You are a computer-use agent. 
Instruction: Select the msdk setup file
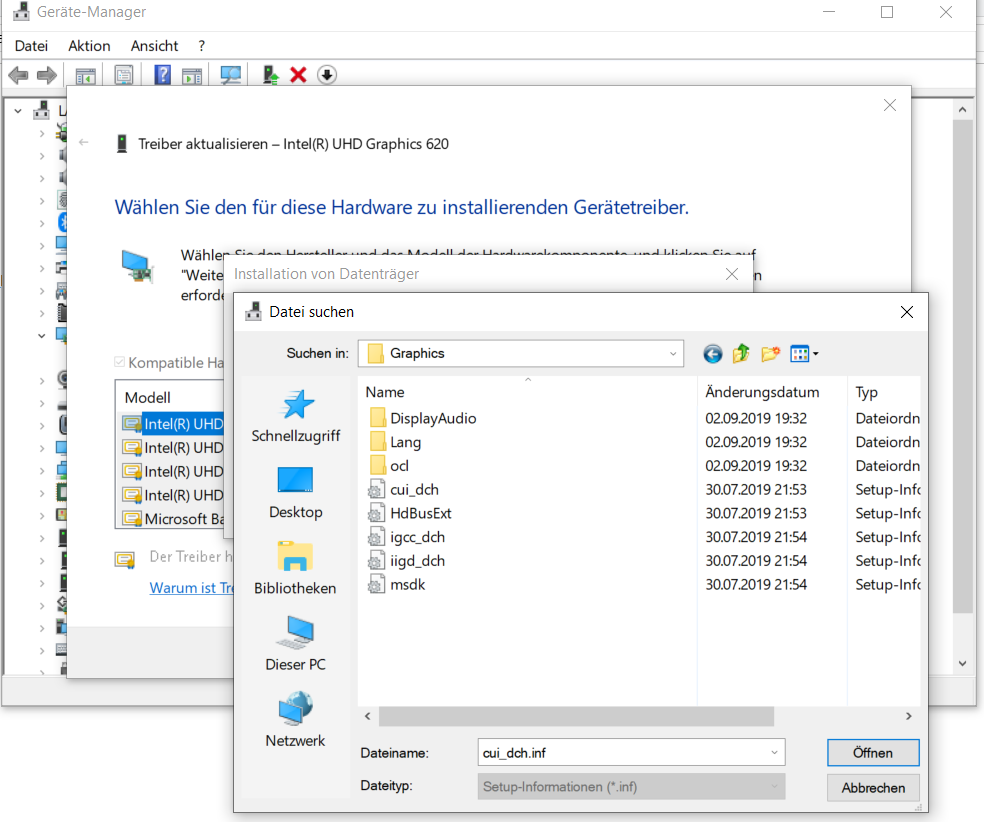tap(397, 585)
